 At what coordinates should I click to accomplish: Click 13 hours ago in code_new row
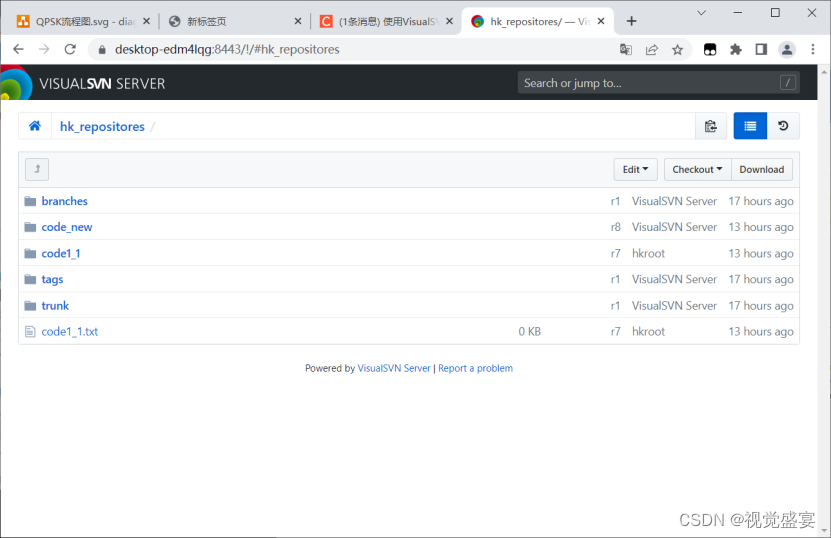[x=761, y=227]
